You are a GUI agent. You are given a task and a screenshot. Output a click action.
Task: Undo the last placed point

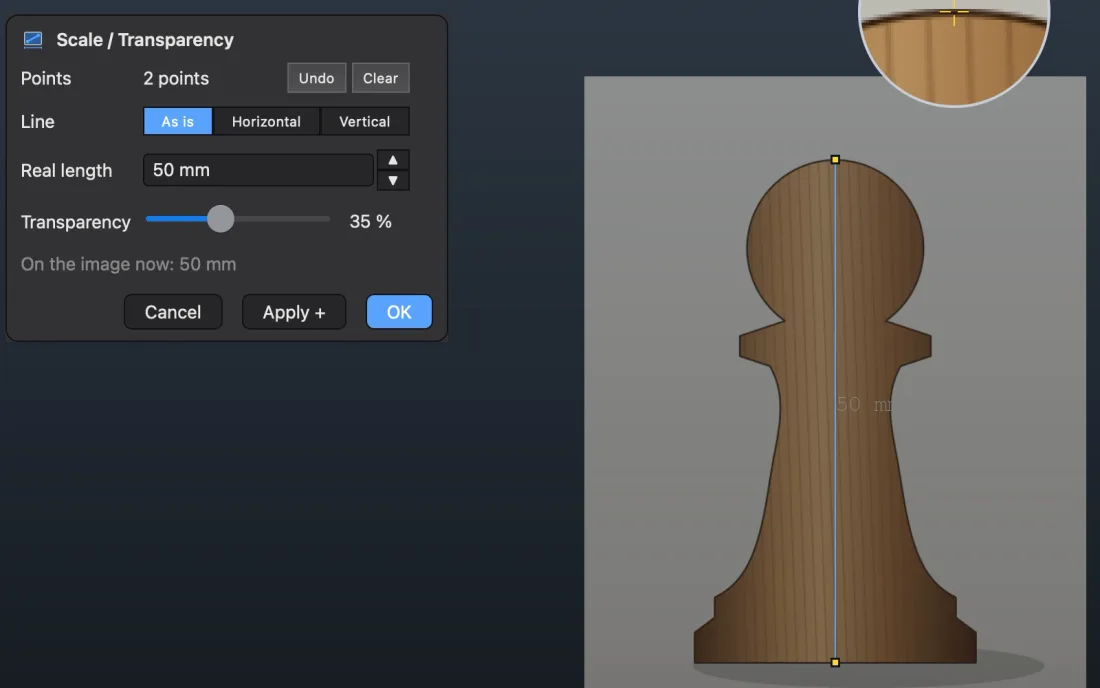316,78
